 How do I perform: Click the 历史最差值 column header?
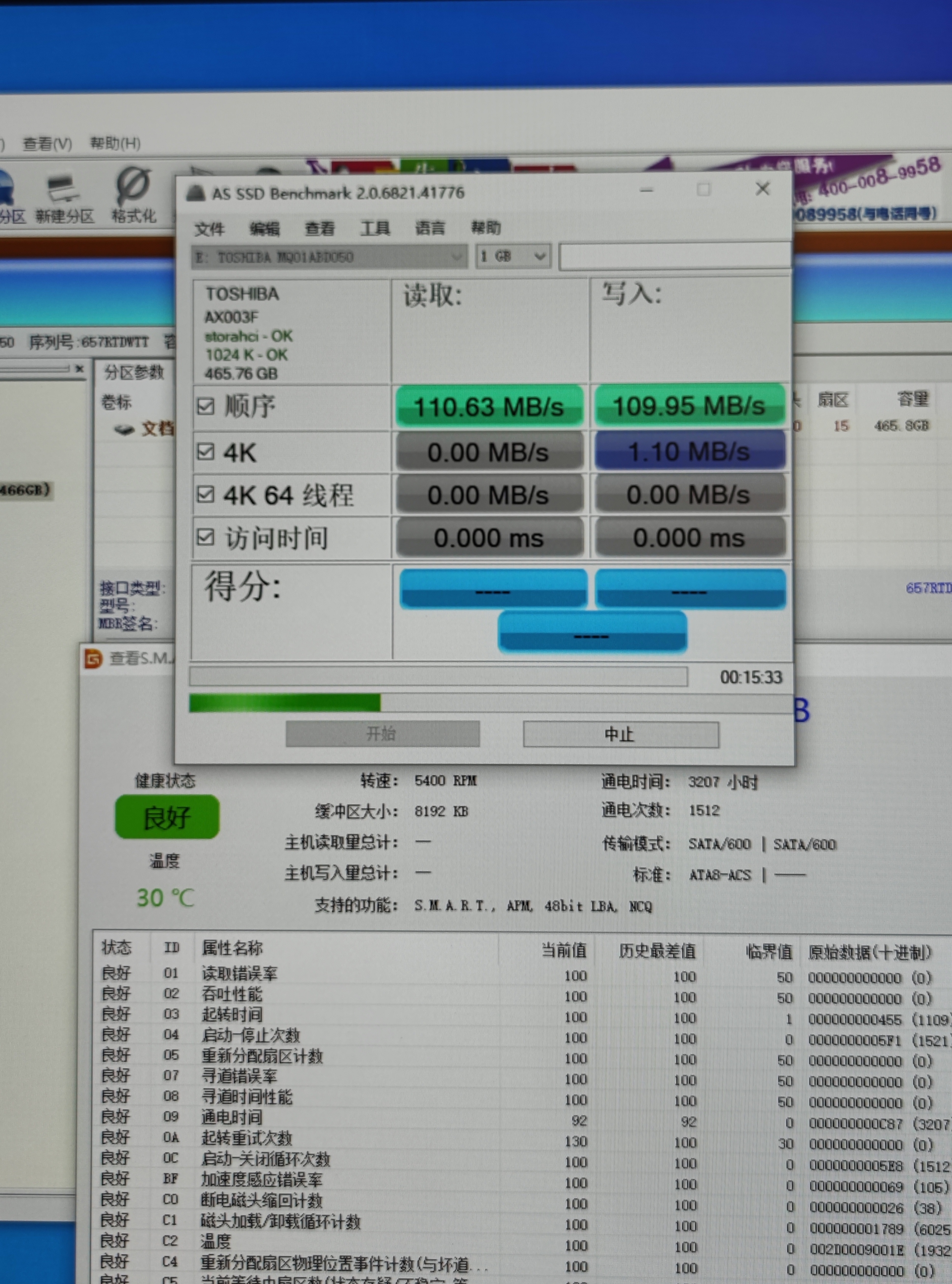658,951
